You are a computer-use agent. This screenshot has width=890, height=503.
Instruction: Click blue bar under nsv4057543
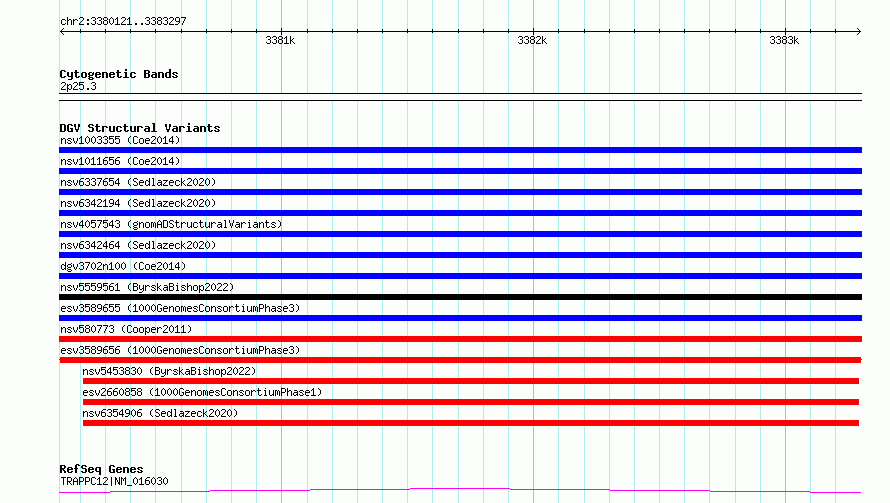pyautogui.click(x=460, y=234)
